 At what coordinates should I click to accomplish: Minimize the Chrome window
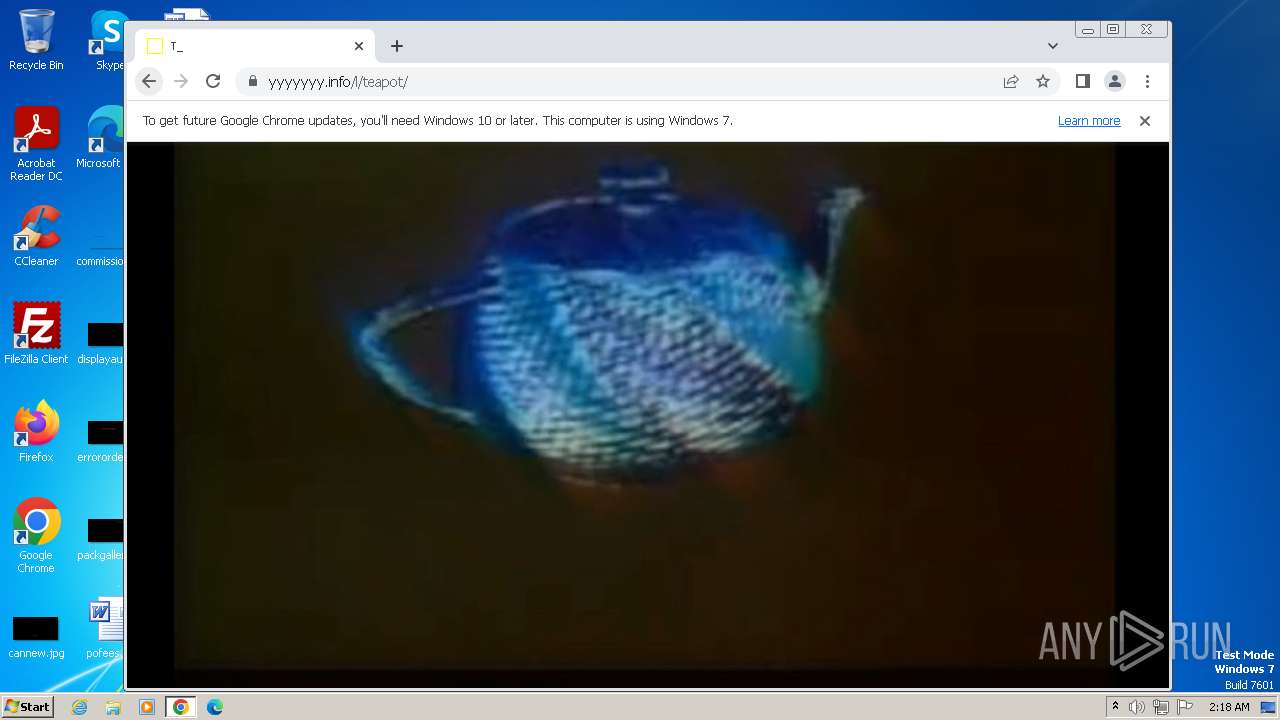point(1088,30)
